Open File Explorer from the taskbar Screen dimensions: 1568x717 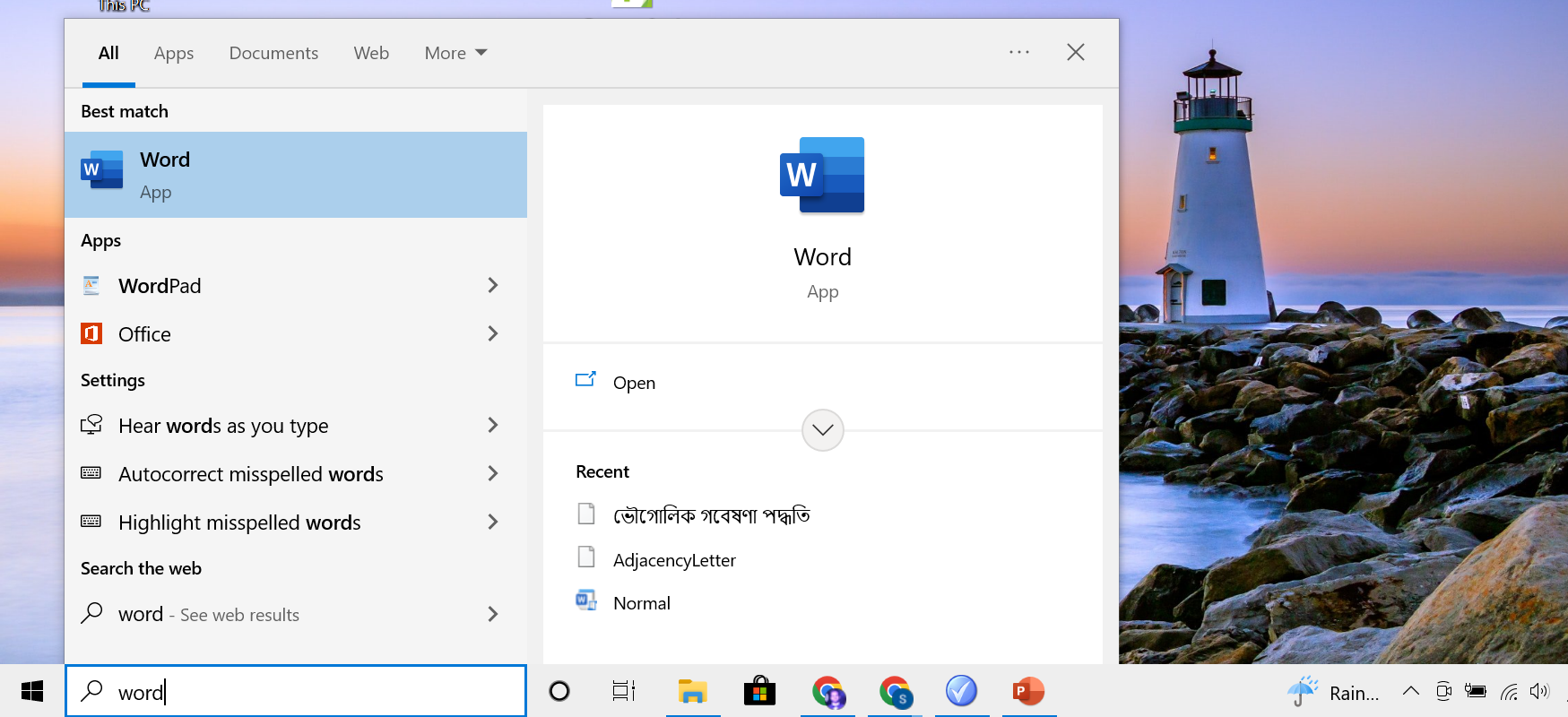[692, 691]
